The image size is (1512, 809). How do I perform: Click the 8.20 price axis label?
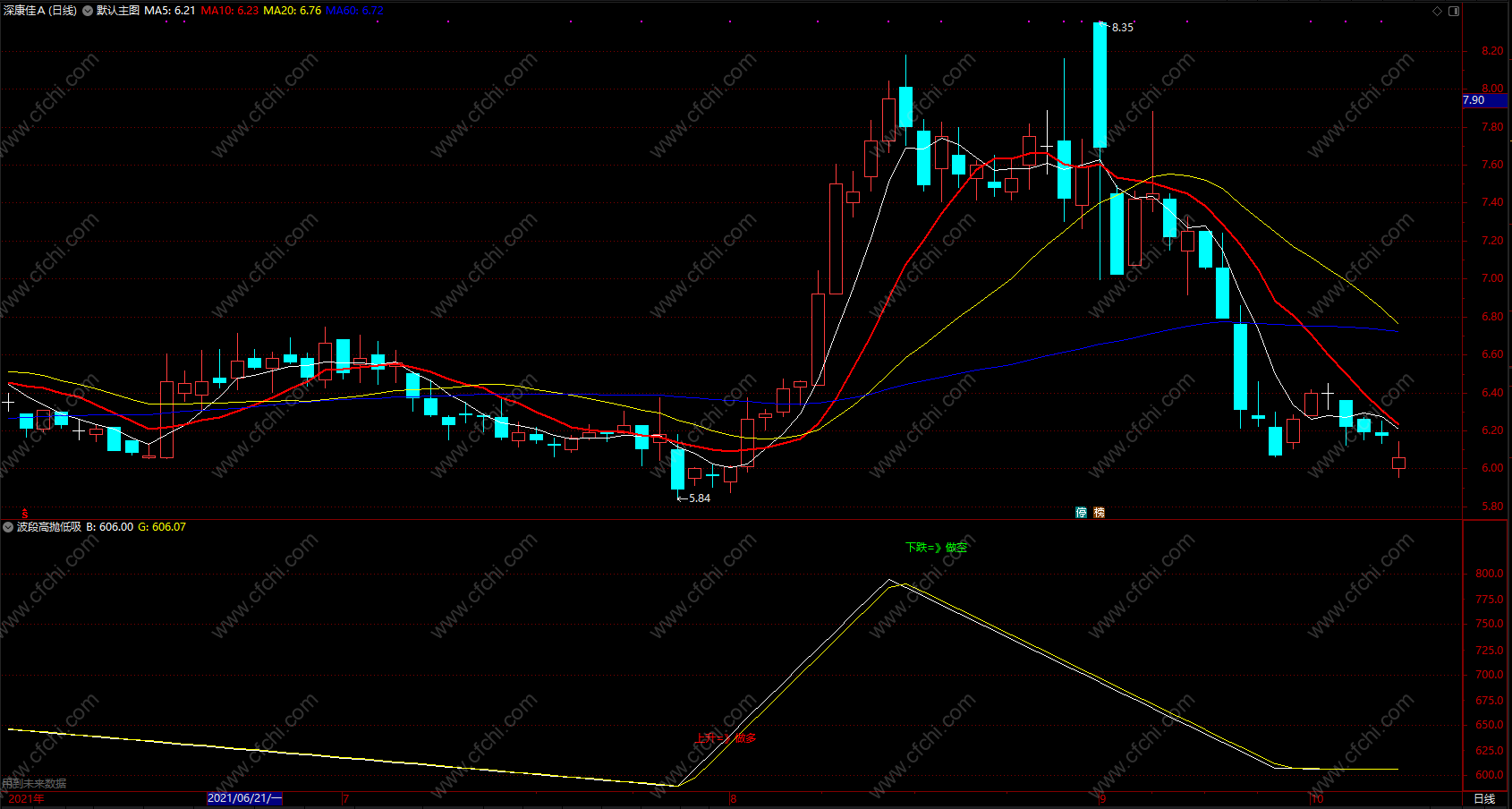click(1492, 51)
